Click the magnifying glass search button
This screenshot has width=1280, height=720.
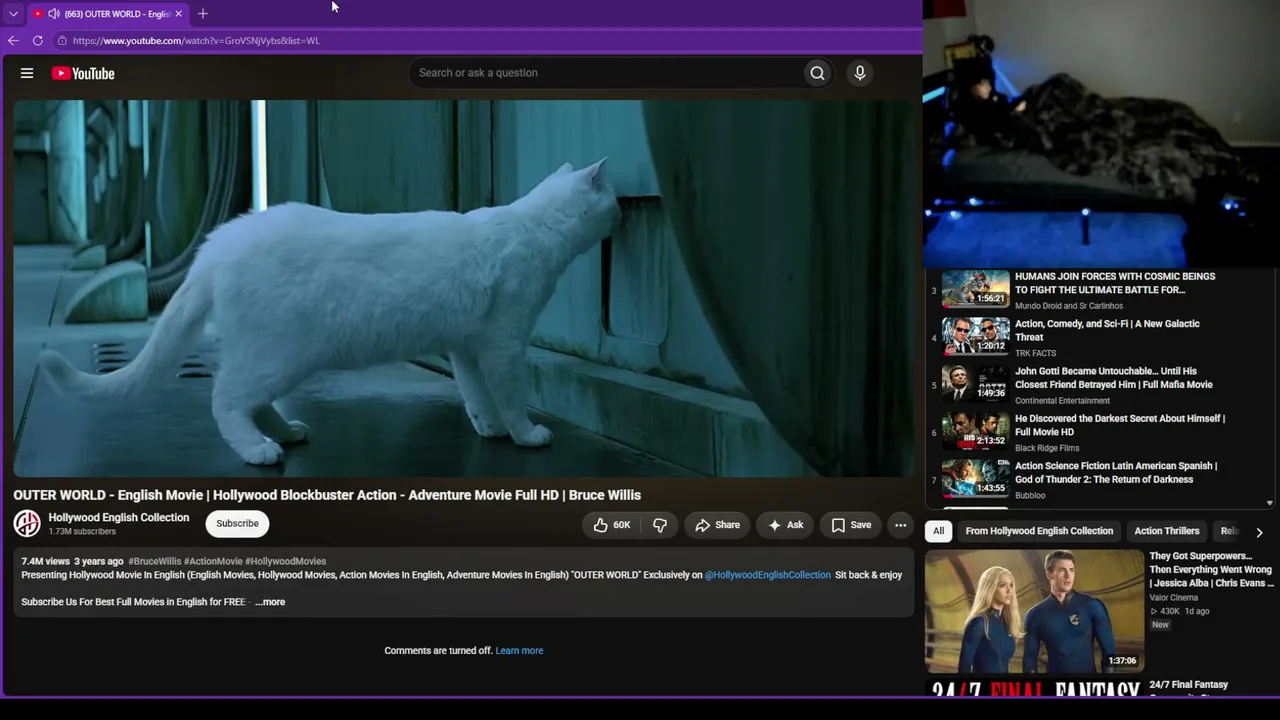click(x=817, y=73)
